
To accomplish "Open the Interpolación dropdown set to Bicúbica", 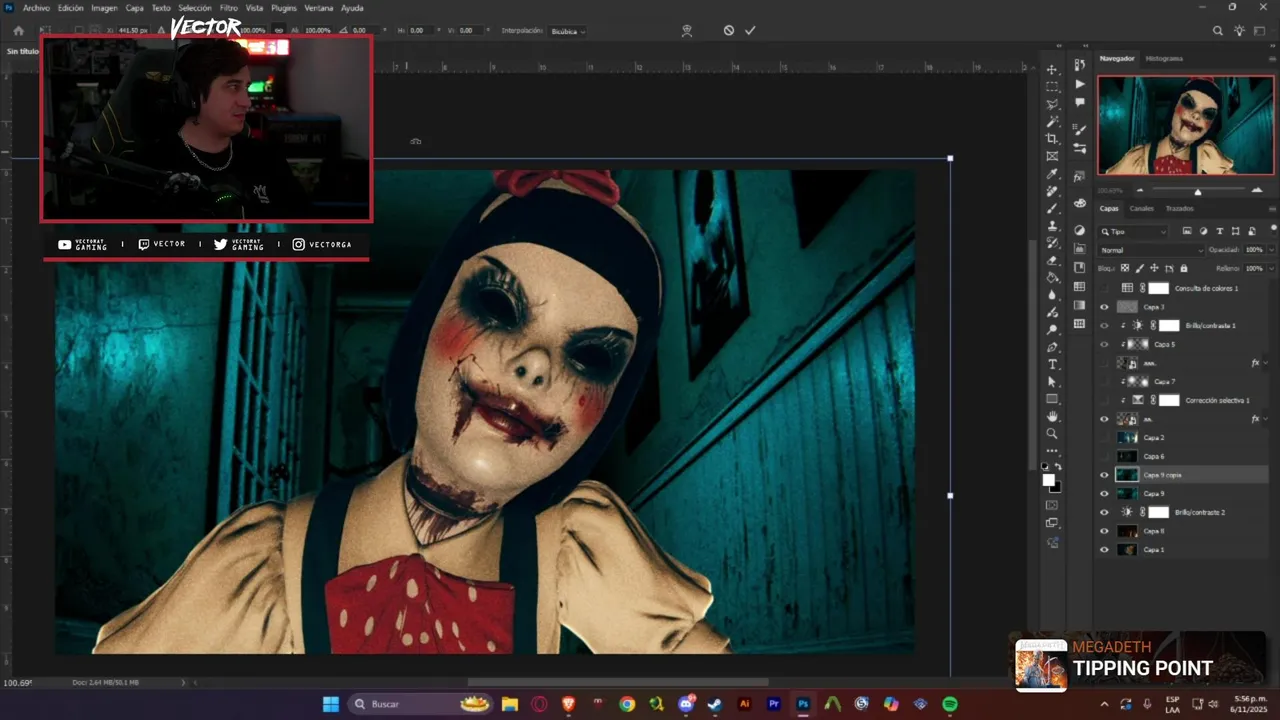I will pyautogui.click(x=568, y=31).
